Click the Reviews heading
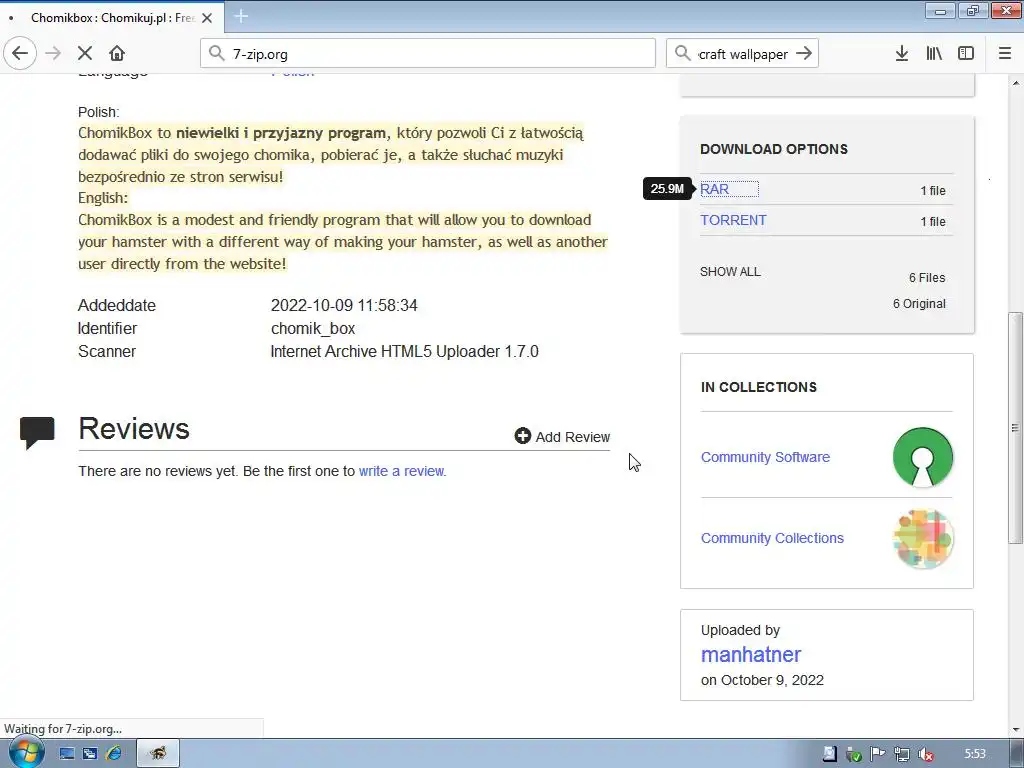1024x768 pixels. pos(134,428)
